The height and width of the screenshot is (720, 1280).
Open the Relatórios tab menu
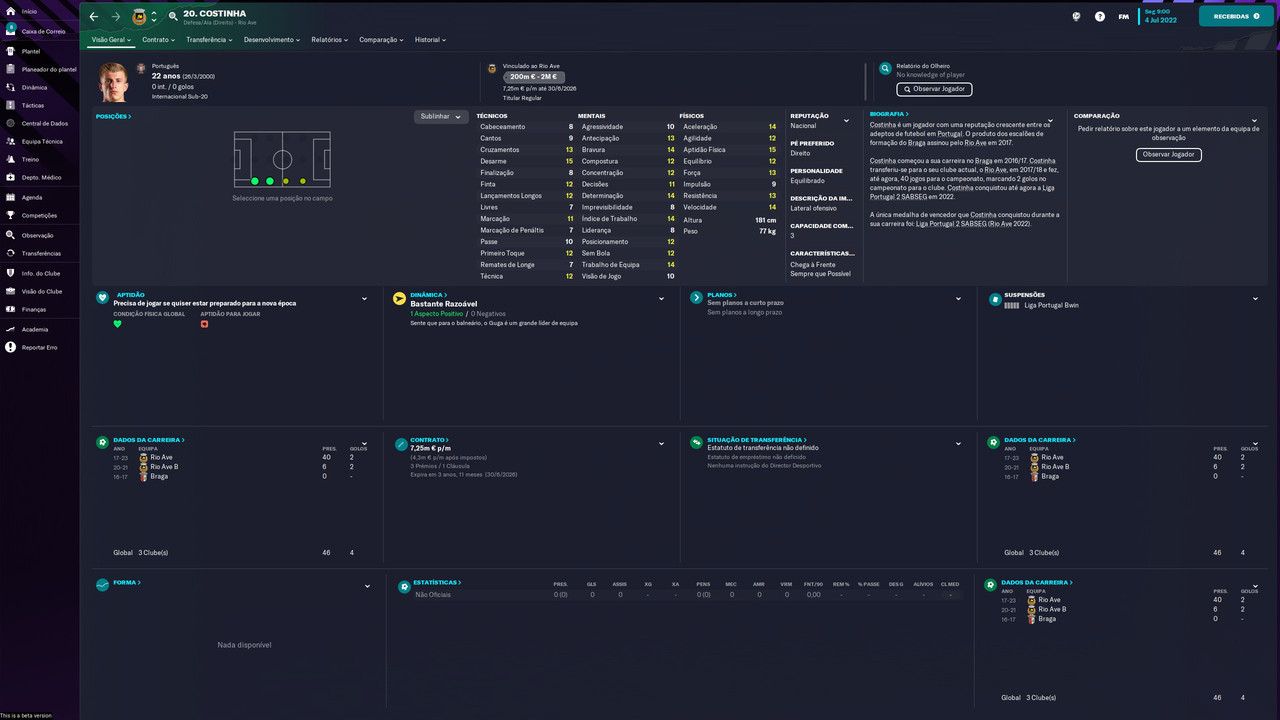coord(329,40)
